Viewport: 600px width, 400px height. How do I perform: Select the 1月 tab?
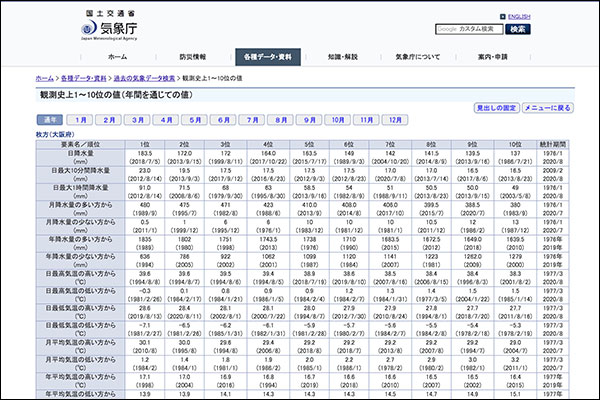click(x=80, y=120)
